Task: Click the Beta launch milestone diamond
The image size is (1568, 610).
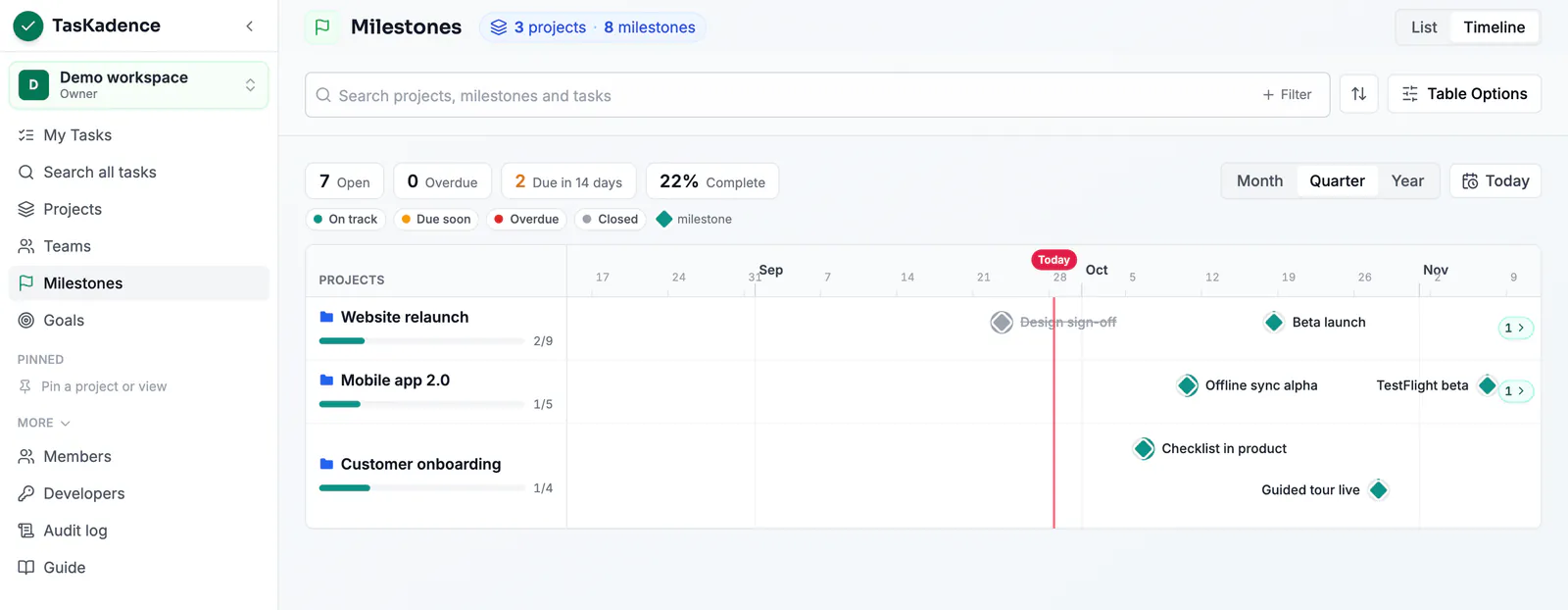Action: coord(1274,323)
